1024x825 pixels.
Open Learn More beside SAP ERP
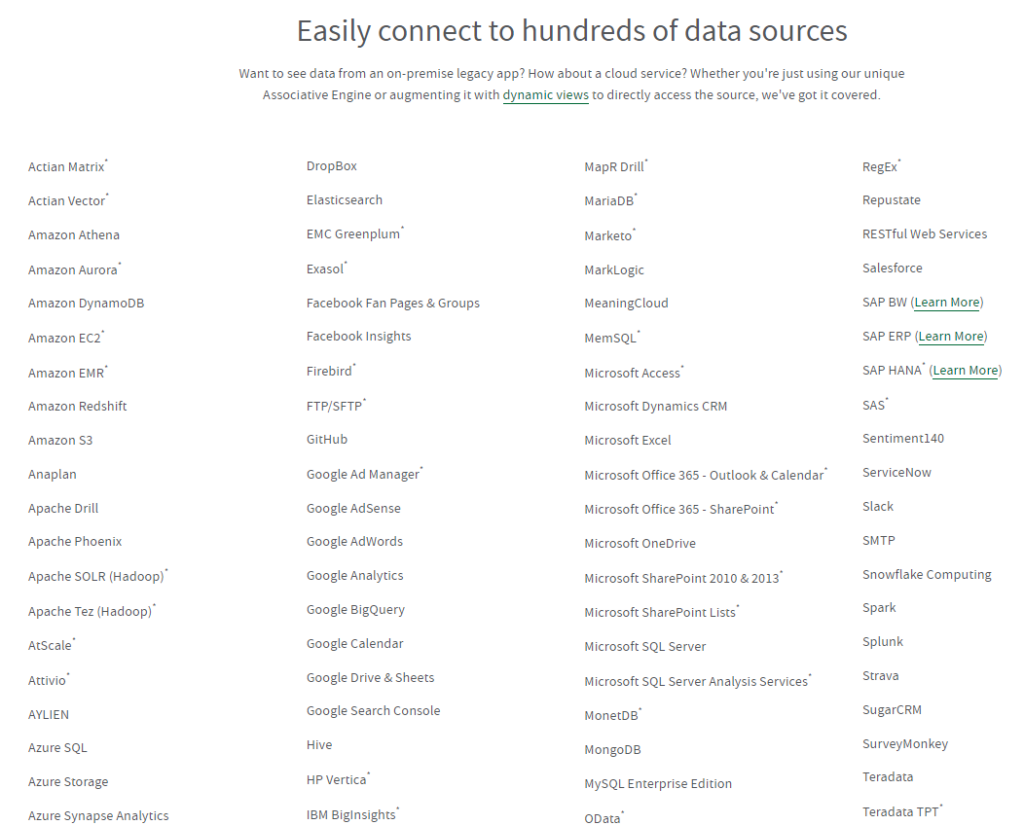tap(951, 337)
